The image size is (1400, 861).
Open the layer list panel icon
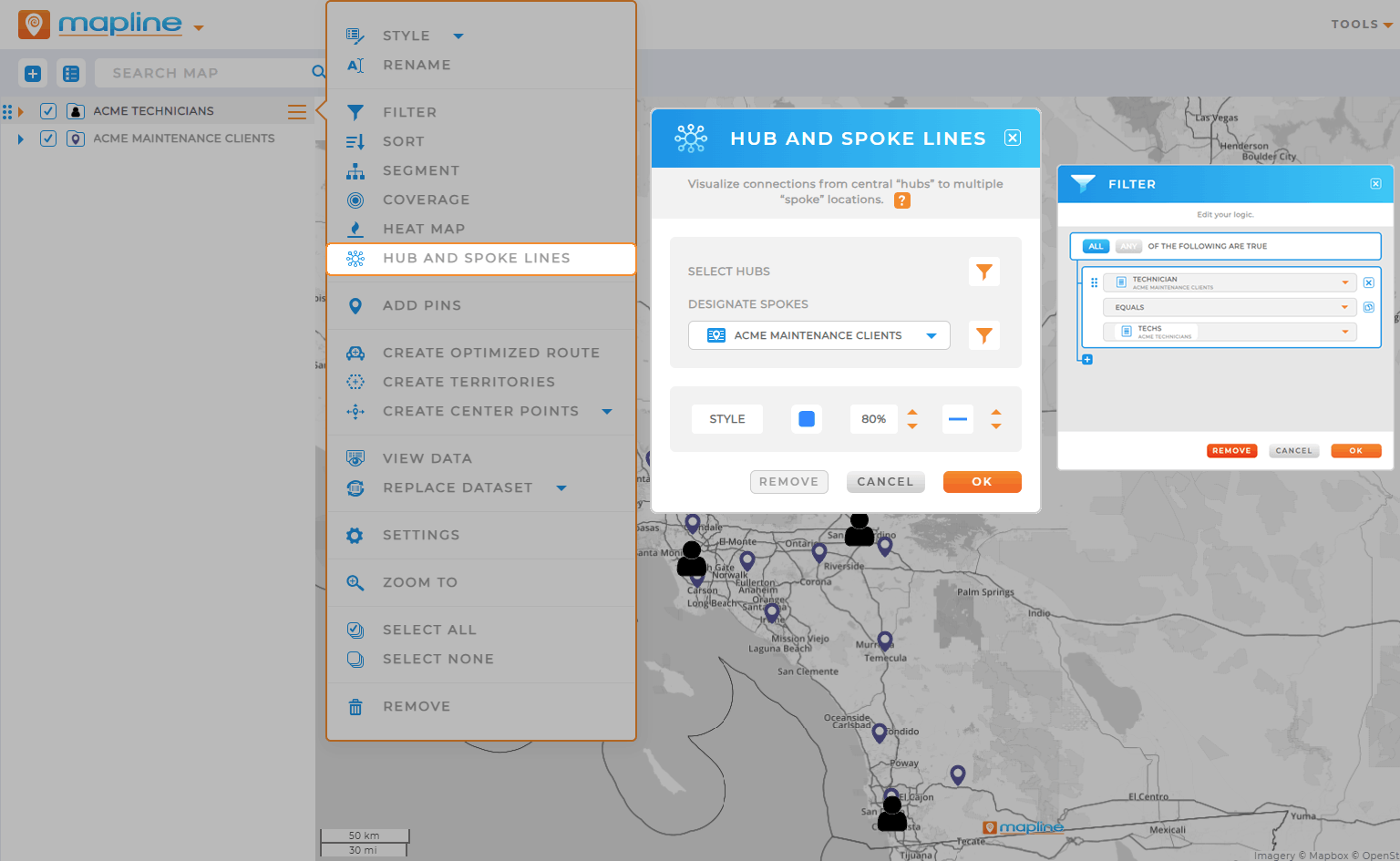tap(71, 74)
